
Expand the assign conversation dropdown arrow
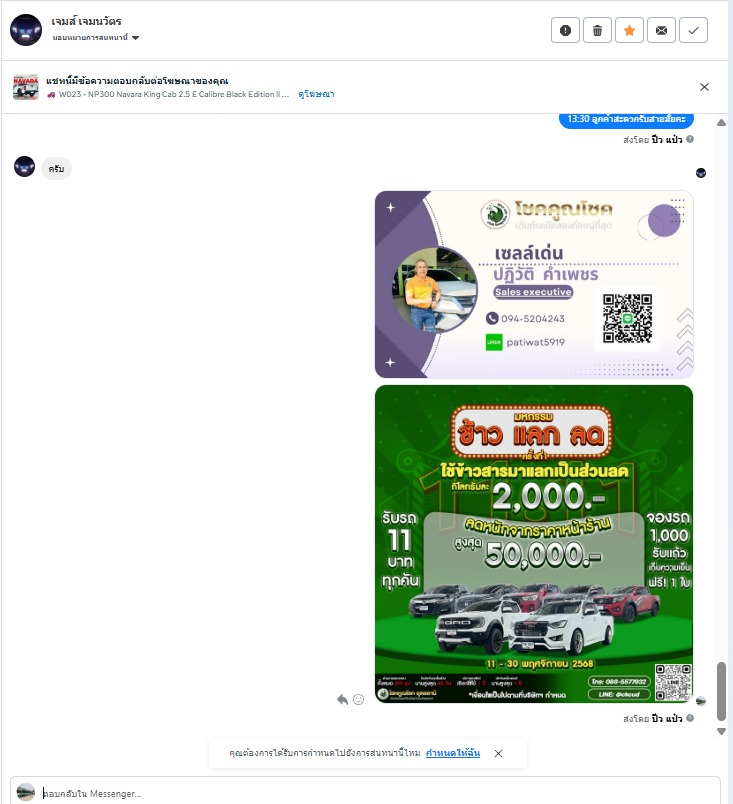(x=135, y=37)
